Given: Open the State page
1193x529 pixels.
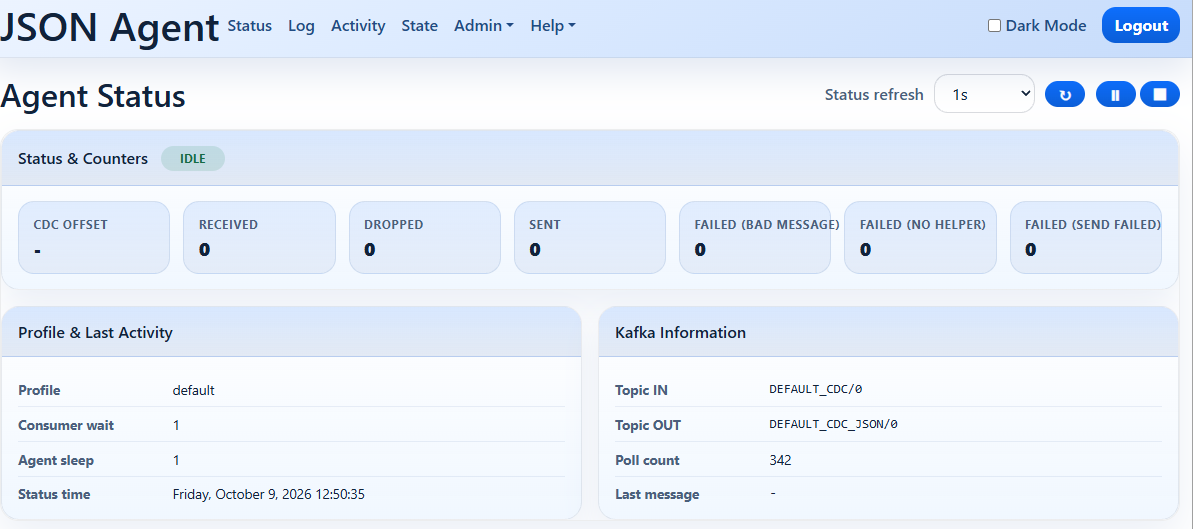Looking at the screenshot, I should coord(420,26).
